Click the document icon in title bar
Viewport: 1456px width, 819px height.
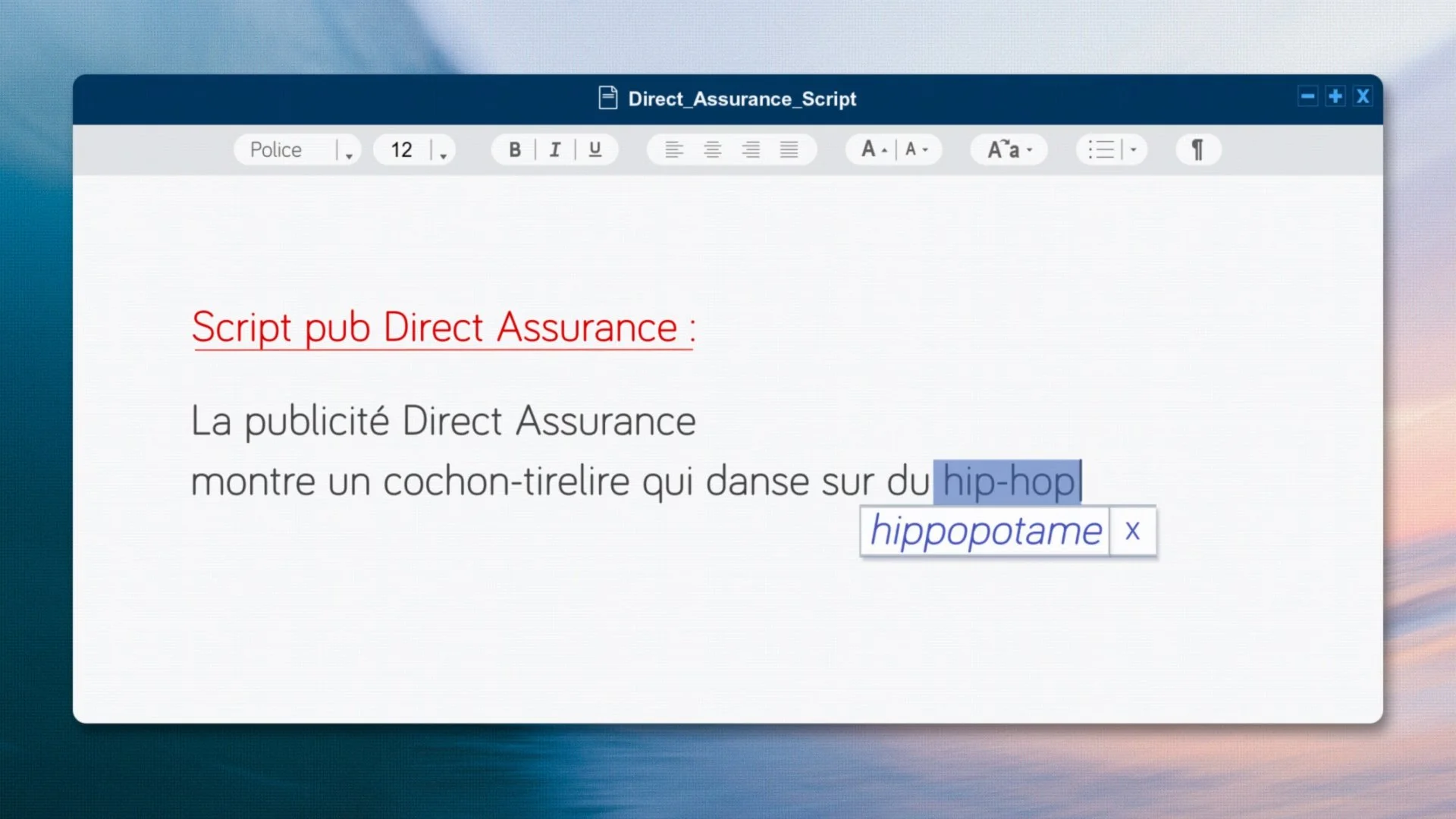(x=608, y=99)
